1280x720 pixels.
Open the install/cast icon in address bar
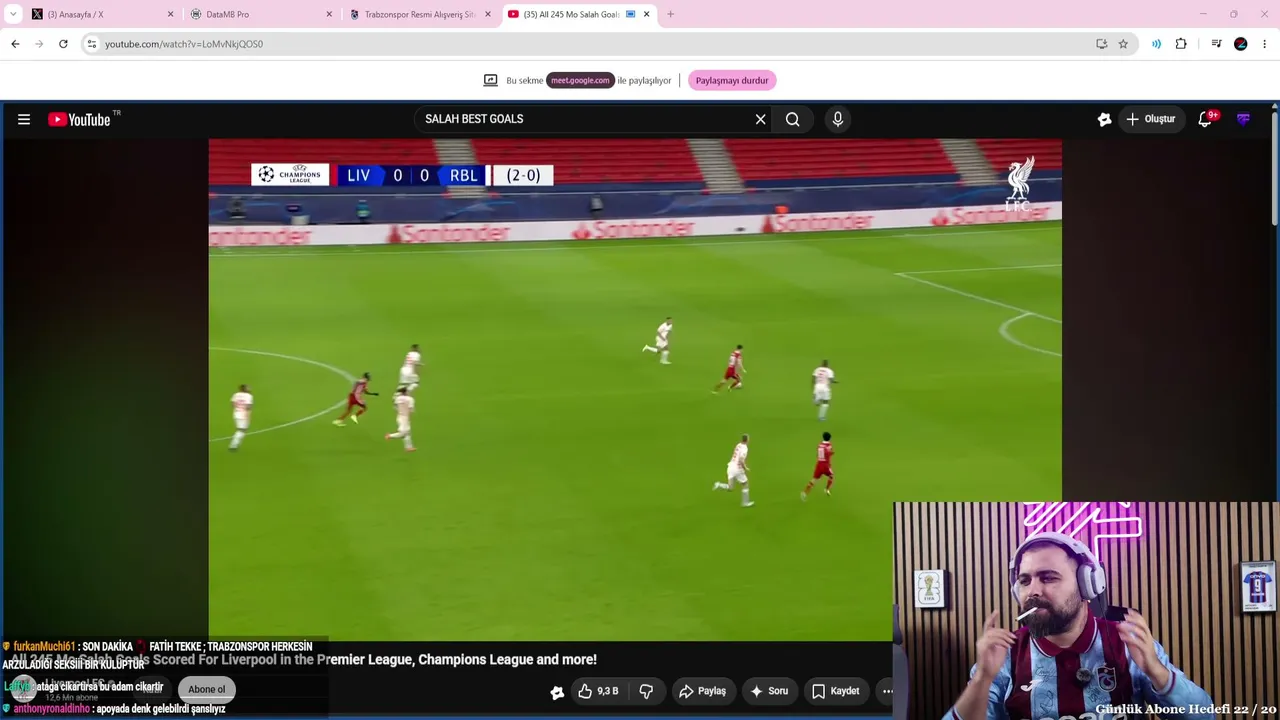(1101, 44)
